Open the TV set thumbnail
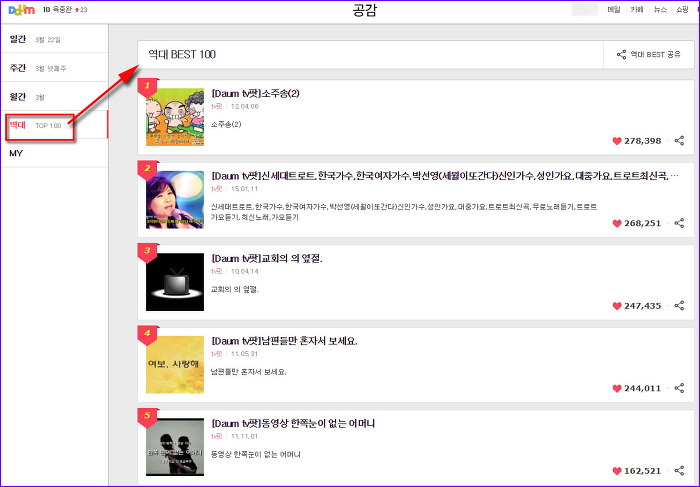This screenshot has height=487, width=700. pyautogui.click(x=175, y=282)
